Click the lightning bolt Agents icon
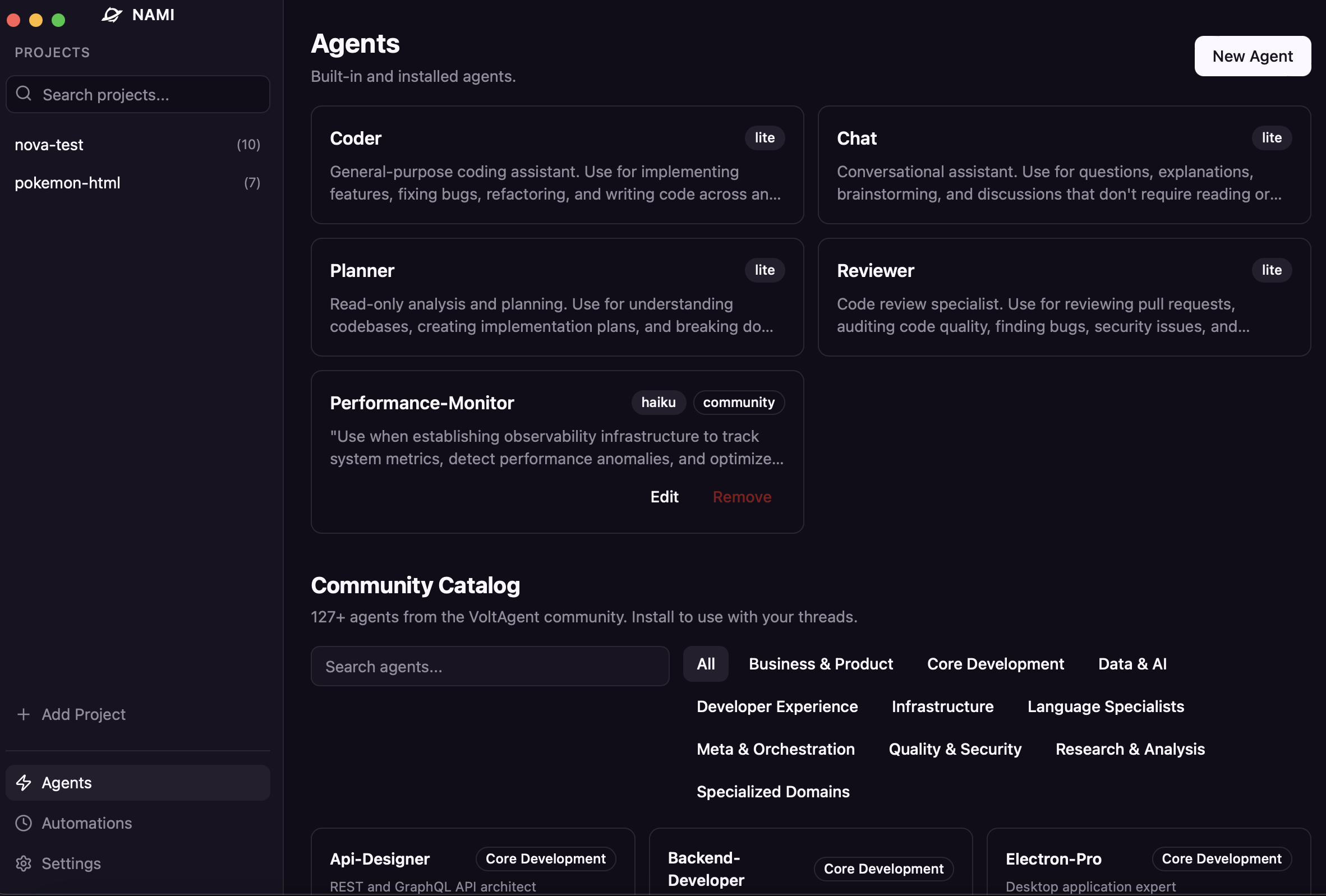The image size is (1326, 896). point(24,783)
